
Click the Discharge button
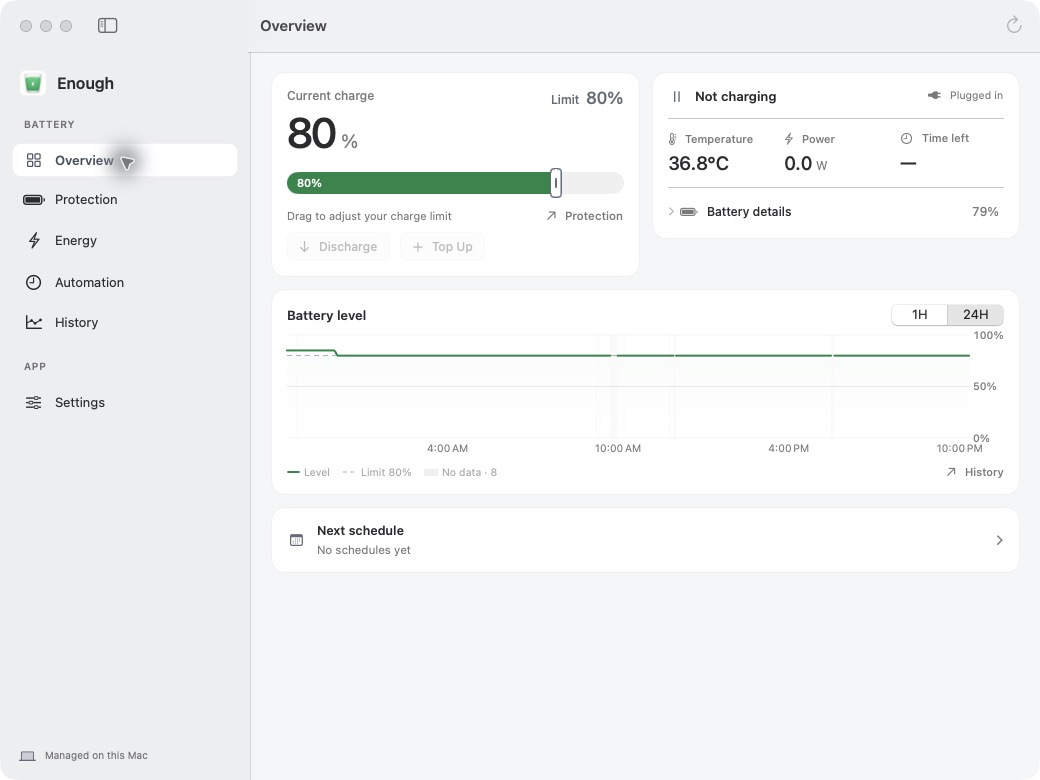[338, 247]
